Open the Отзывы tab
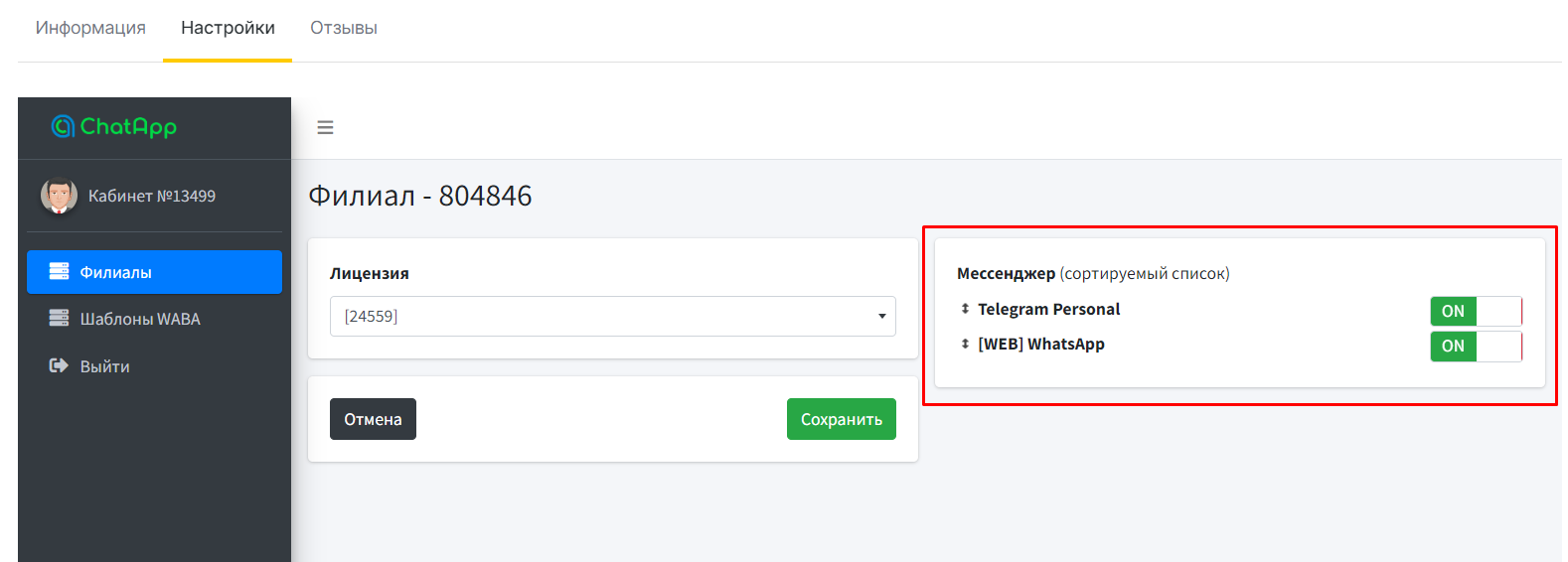 (344, 28)
